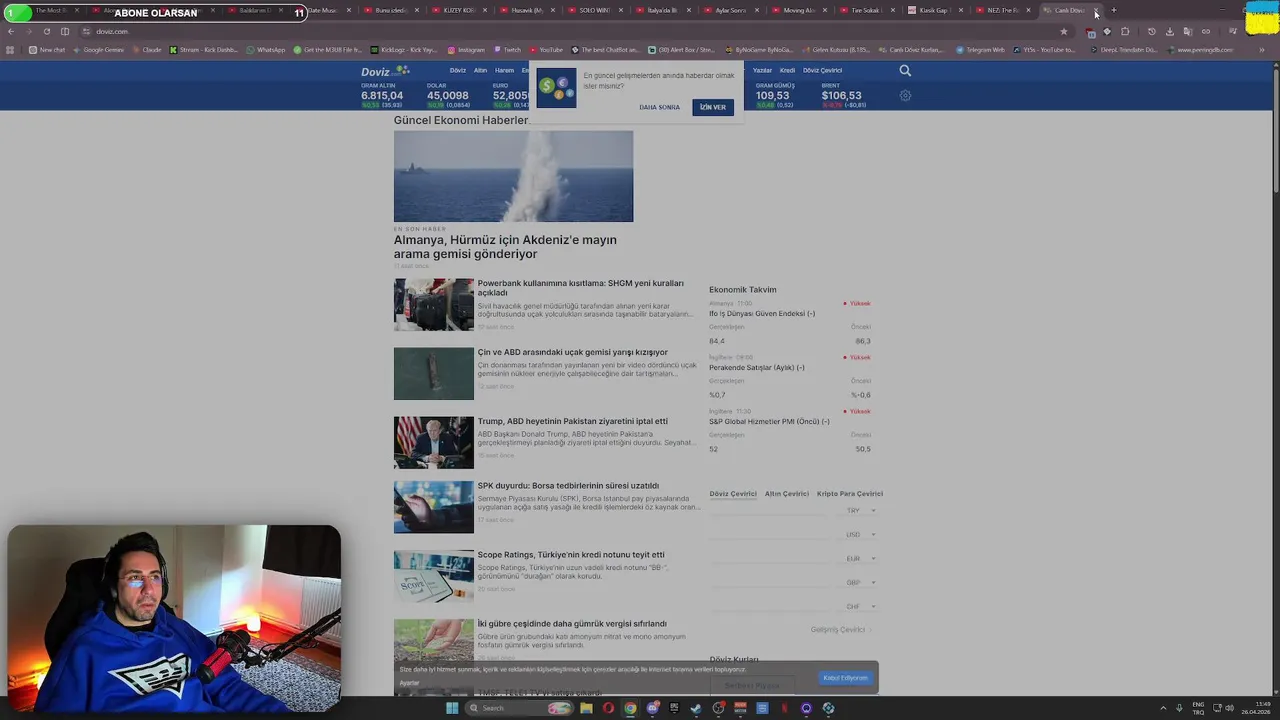Image resolution: width=1280 pixels, height=720 pixels.
Task: Go back with the browser back arrow
Action: 10,31
